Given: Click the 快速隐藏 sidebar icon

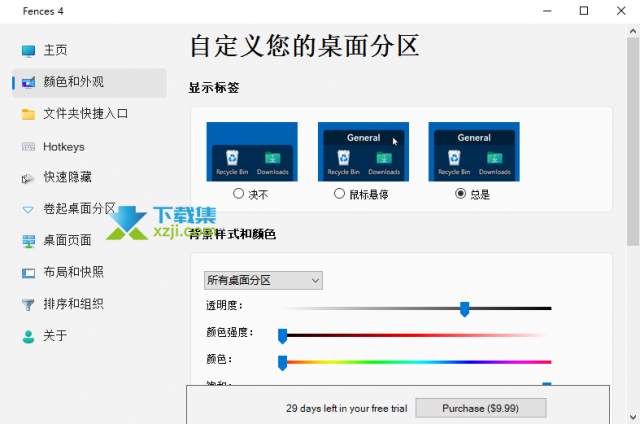Looking at the screenshot, I should 28,178.
